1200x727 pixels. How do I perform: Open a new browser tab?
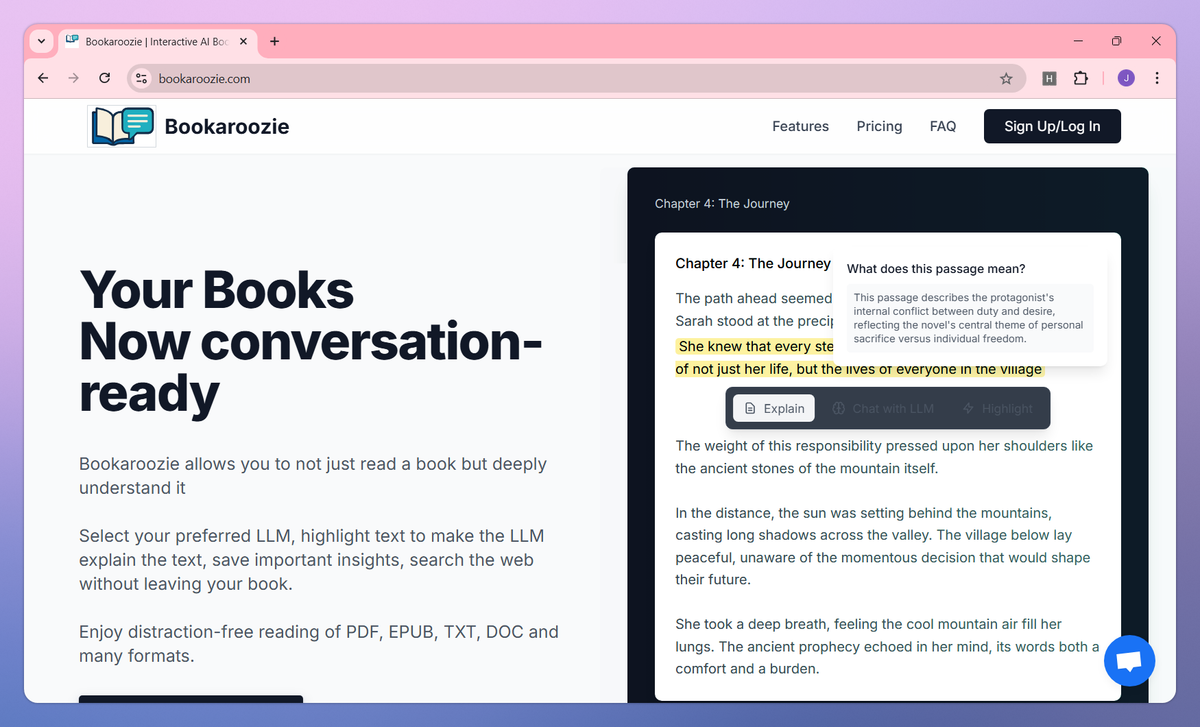point(275,41)
